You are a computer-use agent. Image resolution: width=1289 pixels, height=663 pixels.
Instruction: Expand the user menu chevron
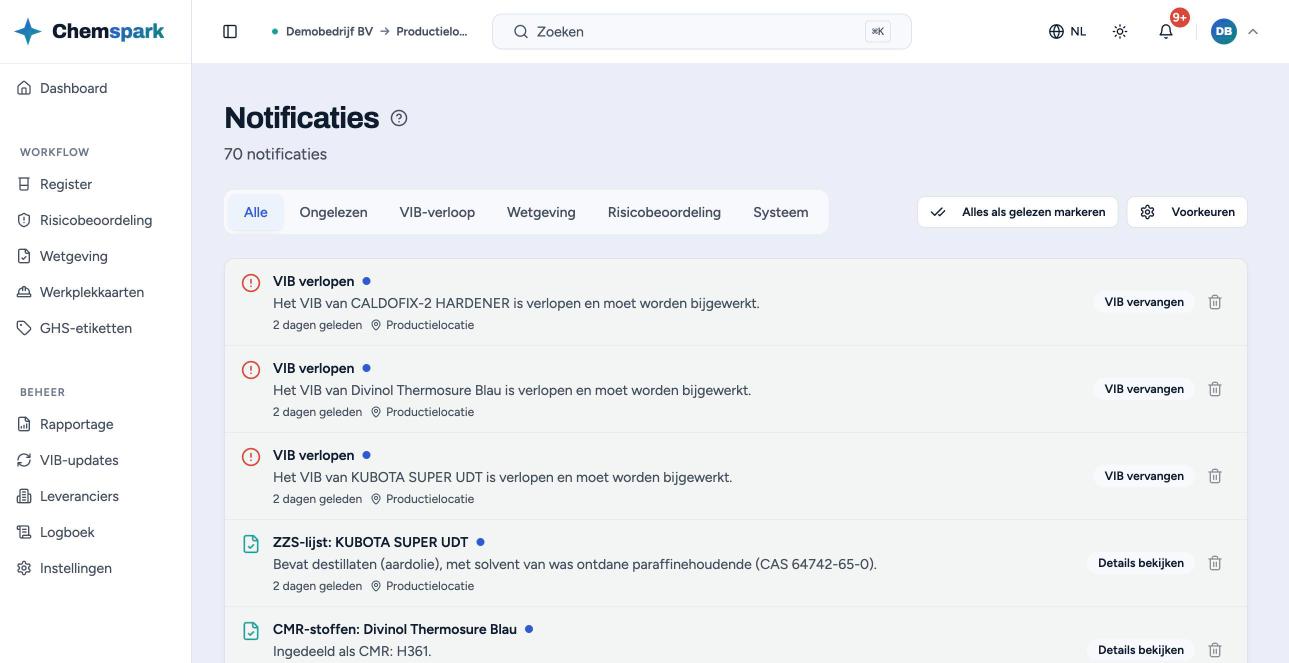tap(1253, 31)
